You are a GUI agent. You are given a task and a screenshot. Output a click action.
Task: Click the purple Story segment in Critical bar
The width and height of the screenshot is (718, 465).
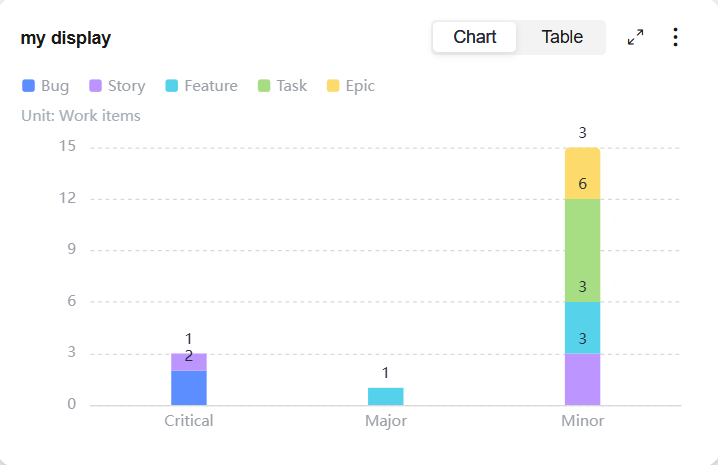[x=189, y=362]
